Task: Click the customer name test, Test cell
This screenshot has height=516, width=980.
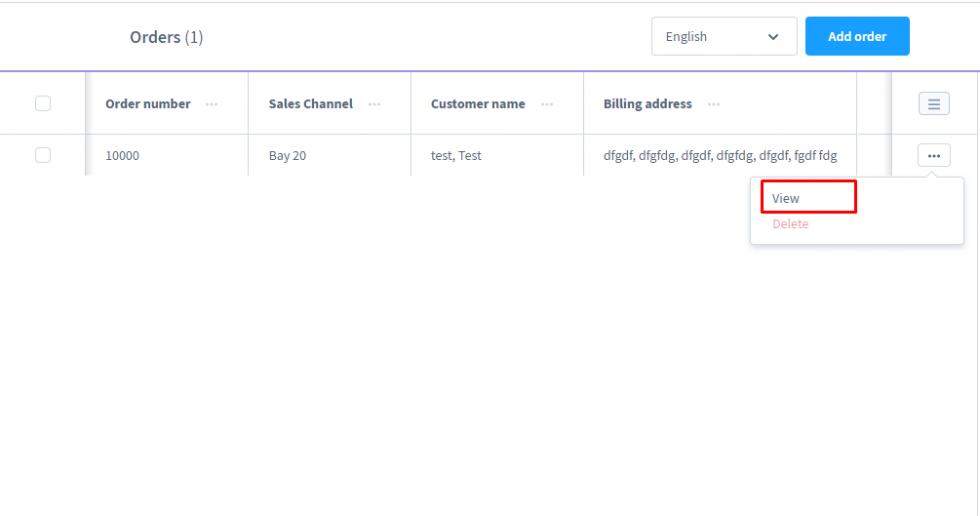Action: coord(456,156)
